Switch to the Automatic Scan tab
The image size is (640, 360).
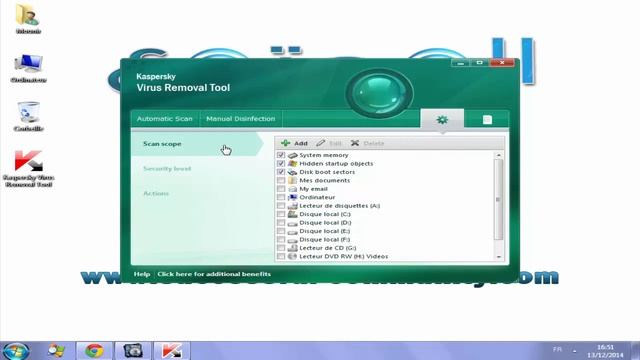point(164,119)
